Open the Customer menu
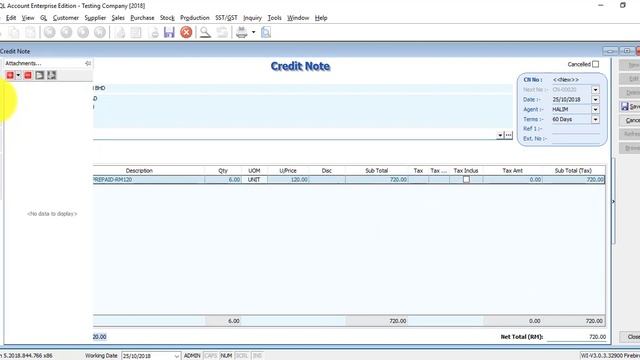The image size is (640, 360). tap(66, 18)
